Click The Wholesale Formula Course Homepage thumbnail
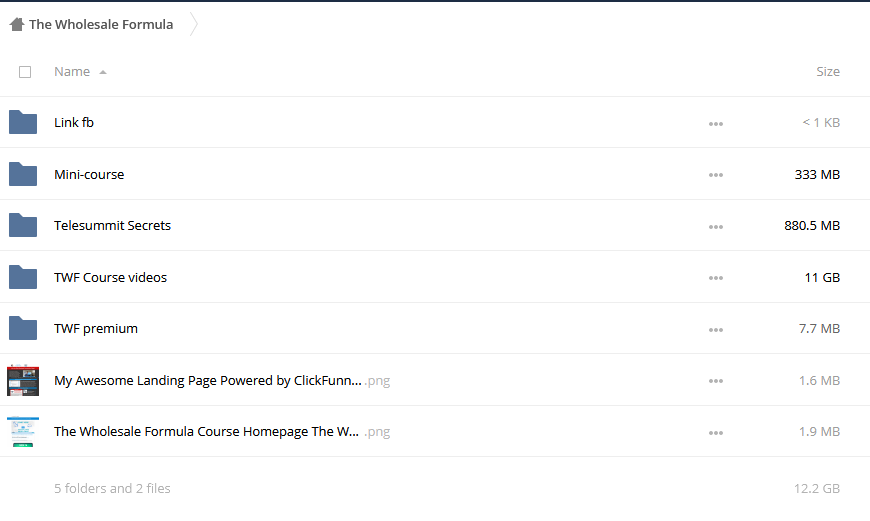 click(x=23, y=432)
